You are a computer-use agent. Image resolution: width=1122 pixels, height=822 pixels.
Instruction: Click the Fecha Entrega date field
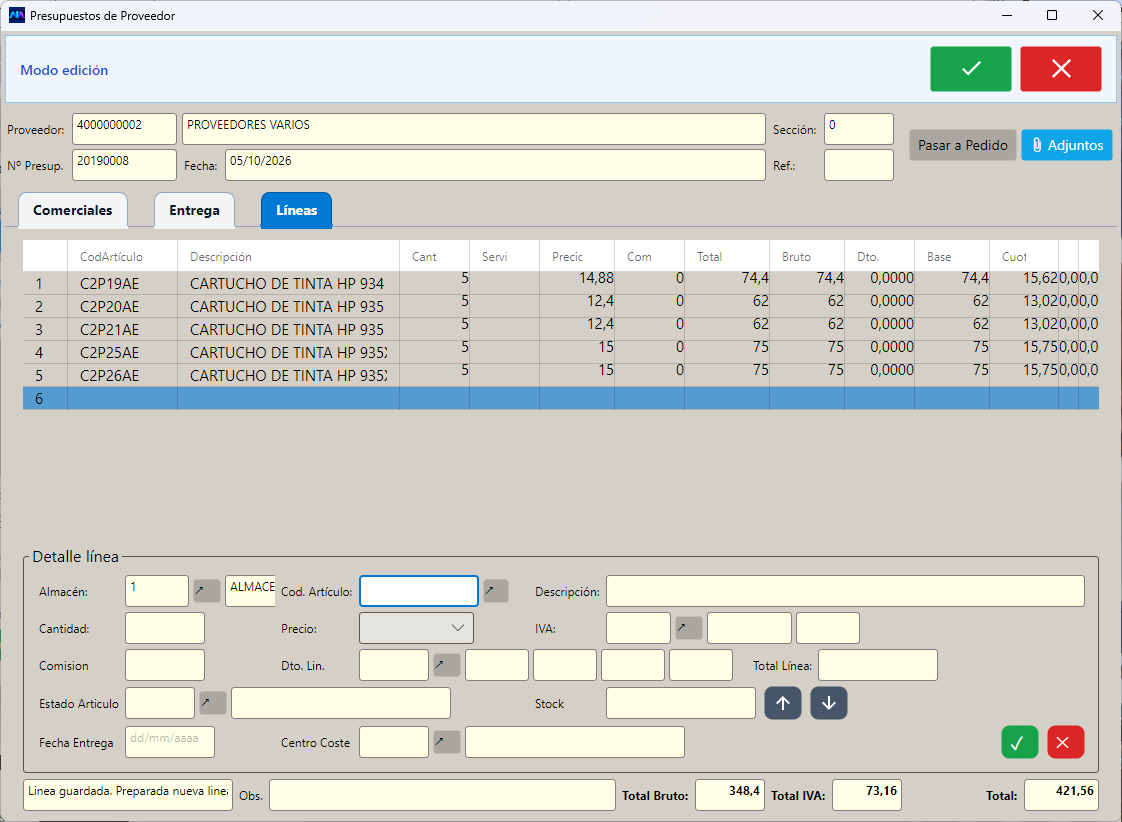(170, 742)
